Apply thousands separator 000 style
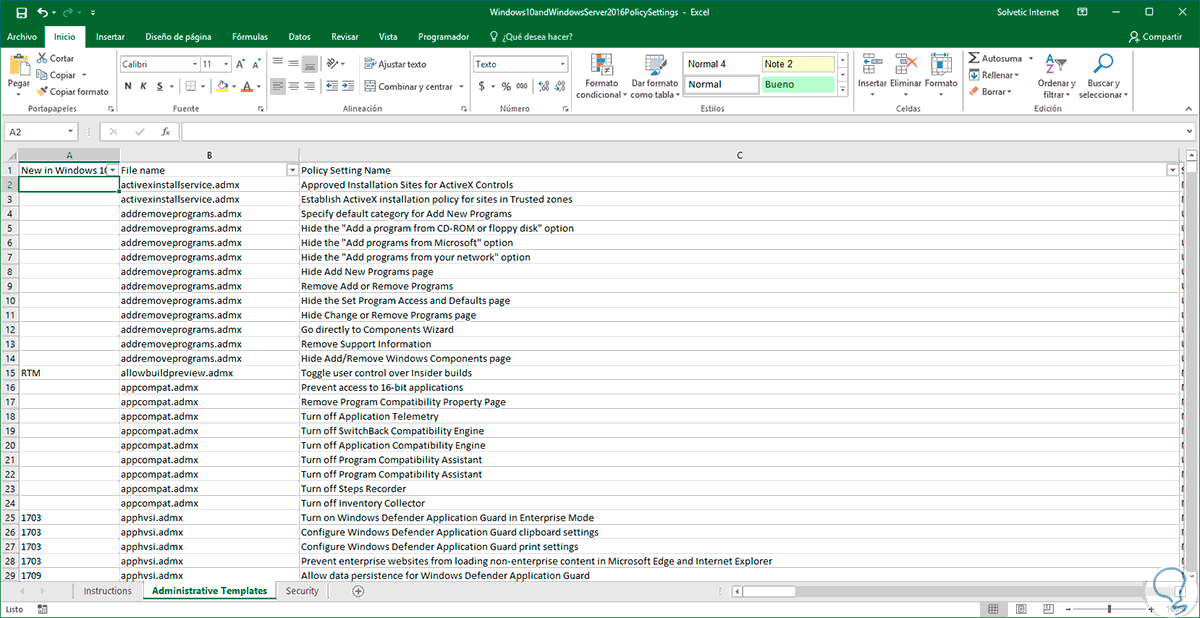 click(x=522, y=86)
